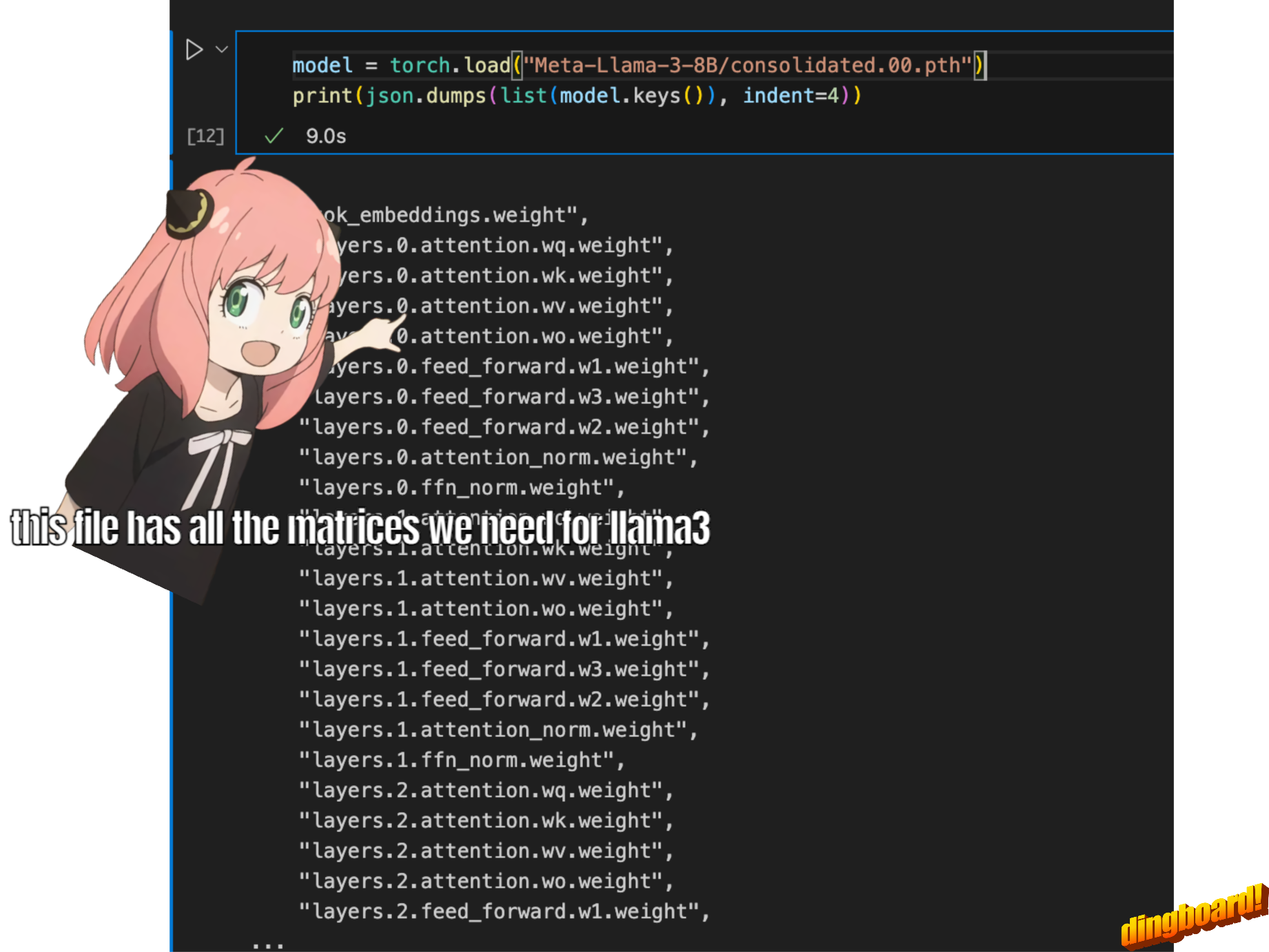The image size is (1269, 952).
Task: Click output line layers.1.feed_forward.w2.weight
Action: [x=504, y=700]
